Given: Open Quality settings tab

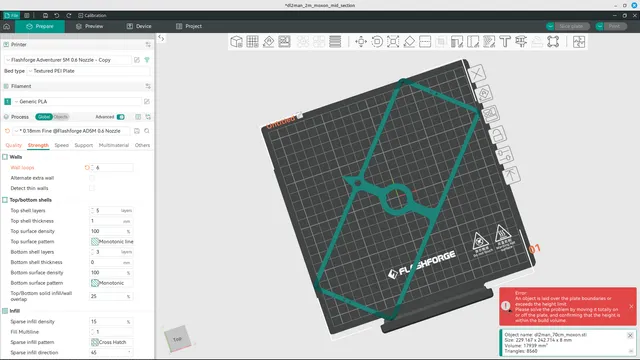Looking at the screenshot, I should 13,145.
